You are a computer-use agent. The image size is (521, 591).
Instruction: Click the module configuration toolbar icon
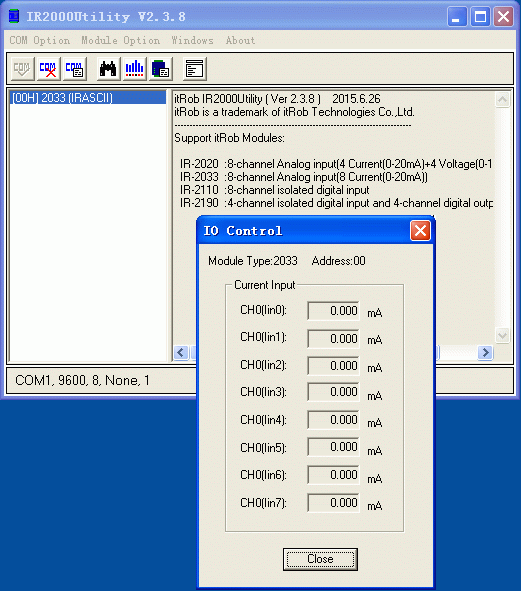[x=161, y=69]
